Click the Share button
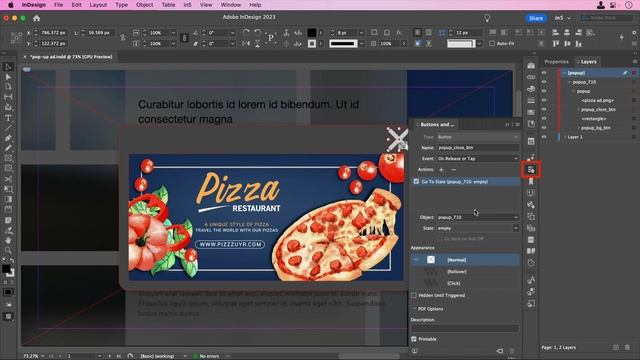The image size is (640, 360). [x=536, y=18]
